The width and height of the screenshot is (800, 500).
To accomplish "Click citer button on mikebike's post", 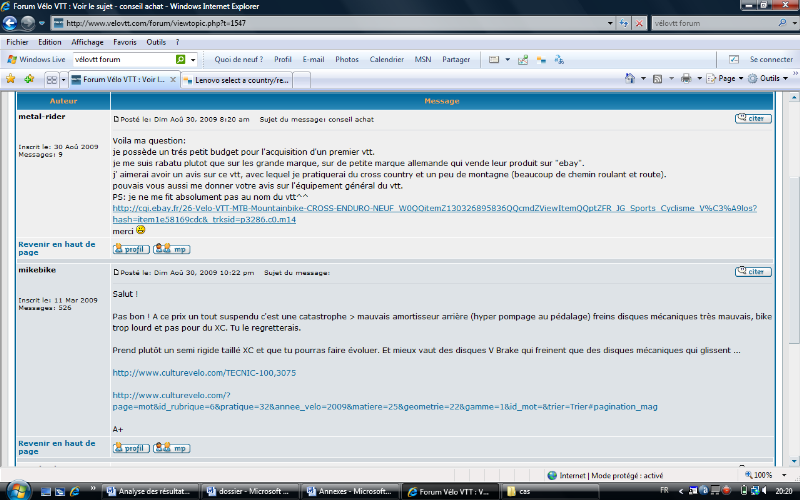I will tap(753, 271).
